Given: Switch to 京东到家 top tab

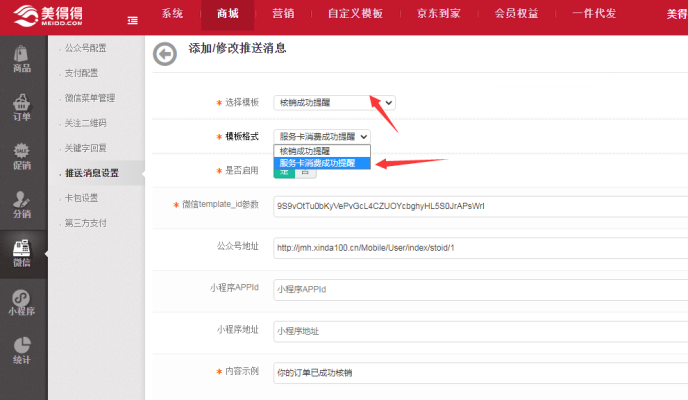Looking at the screenshot, I should point(439,14).
